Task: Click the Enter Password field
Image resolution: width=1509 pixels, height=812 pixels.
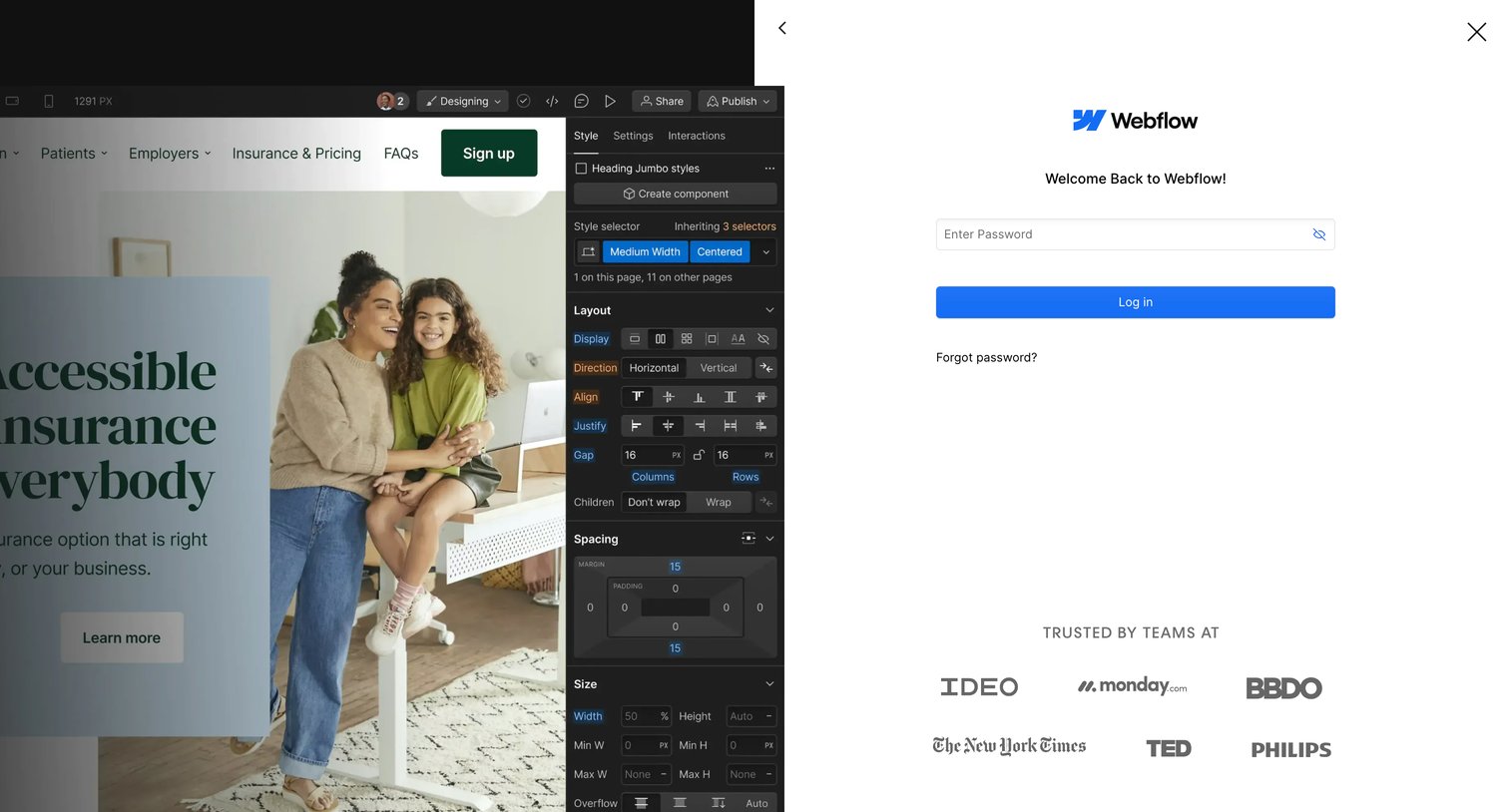Action: 1135,234
